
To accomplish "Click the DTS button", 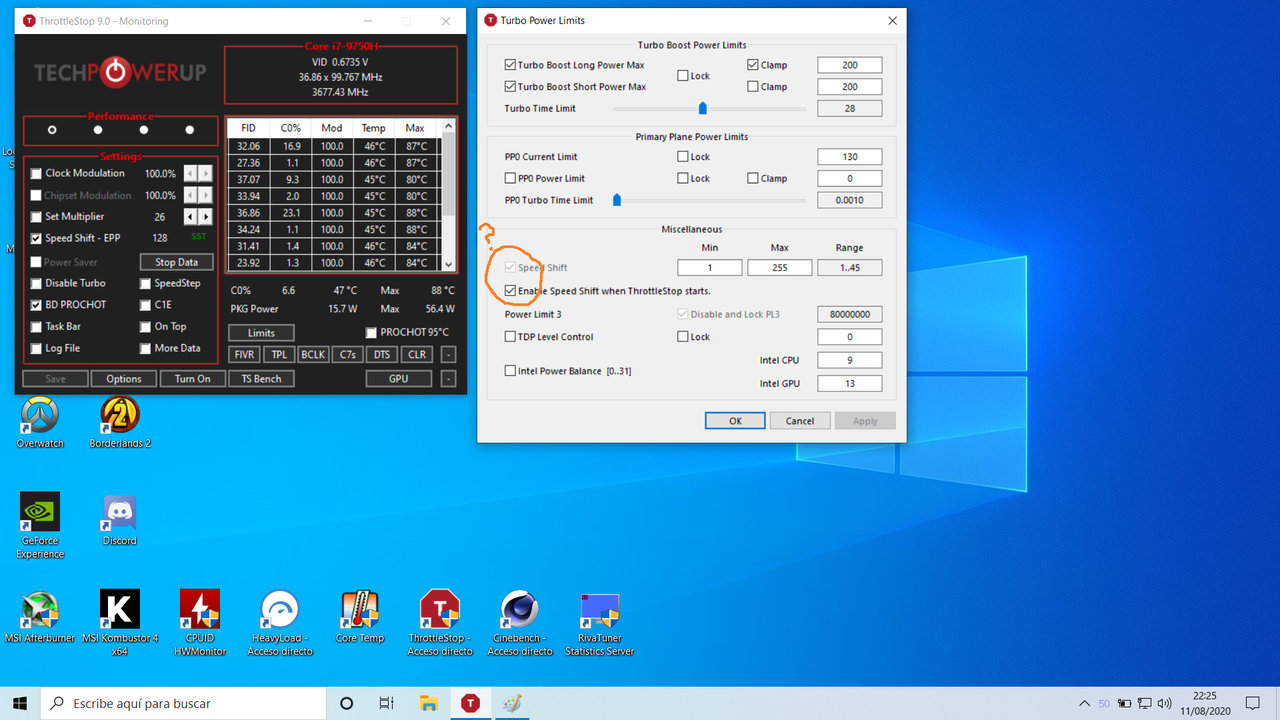I will [382, 355].
